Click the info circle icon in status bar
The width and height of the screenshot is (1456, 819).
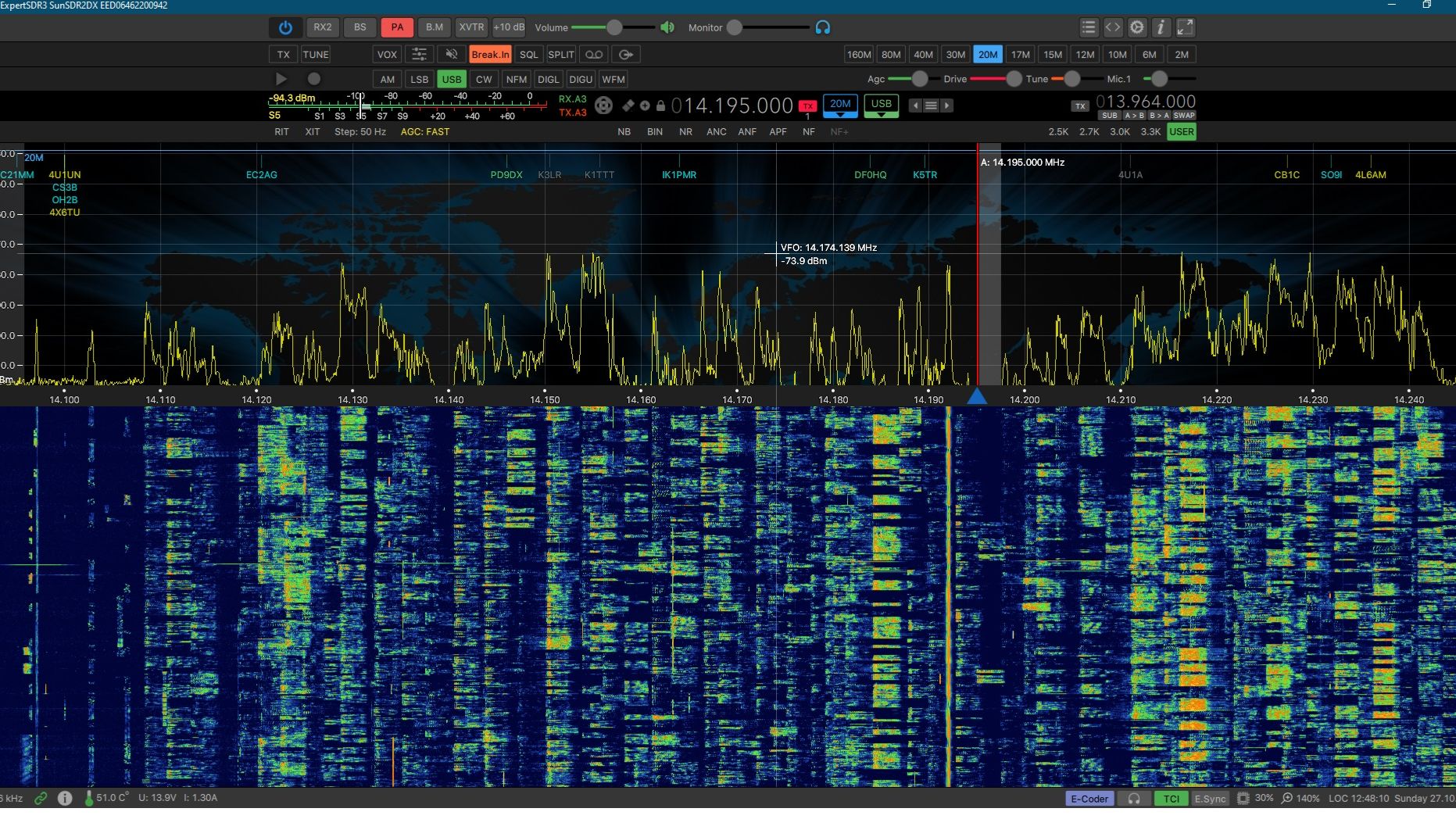tap(65, 798)
